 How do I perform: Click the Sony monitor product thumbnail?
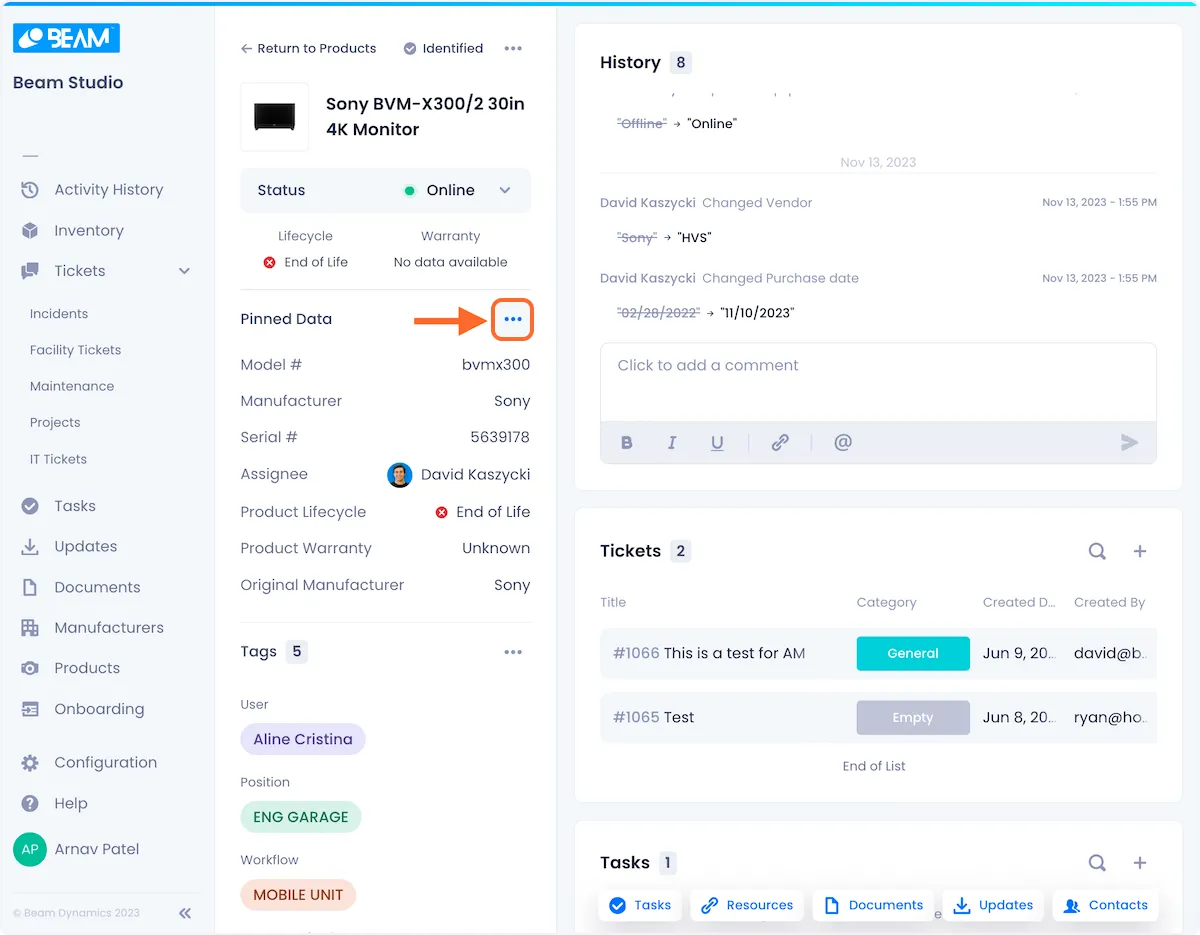[275, 117]
